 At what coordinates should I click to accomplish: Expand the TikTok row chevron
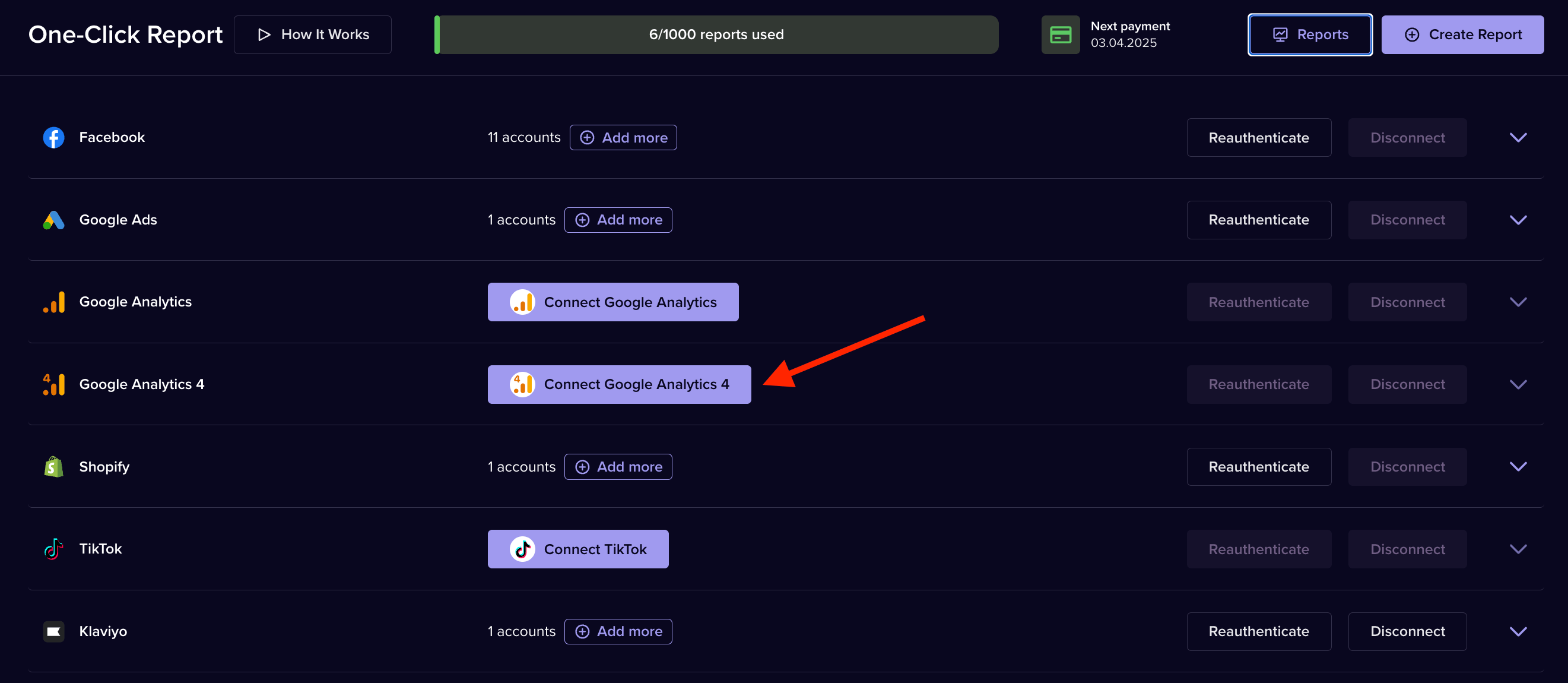[1518, 549]
